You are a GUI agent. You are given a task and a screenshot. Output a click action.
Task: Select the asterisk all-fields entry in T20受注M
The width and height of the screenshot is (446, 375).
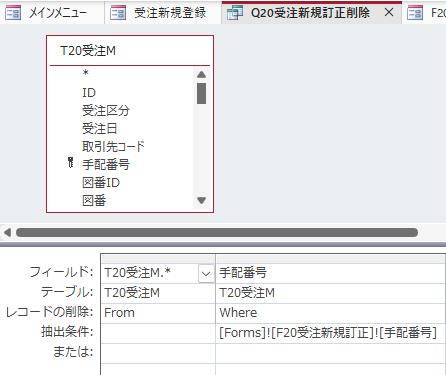tap(86, 73)
